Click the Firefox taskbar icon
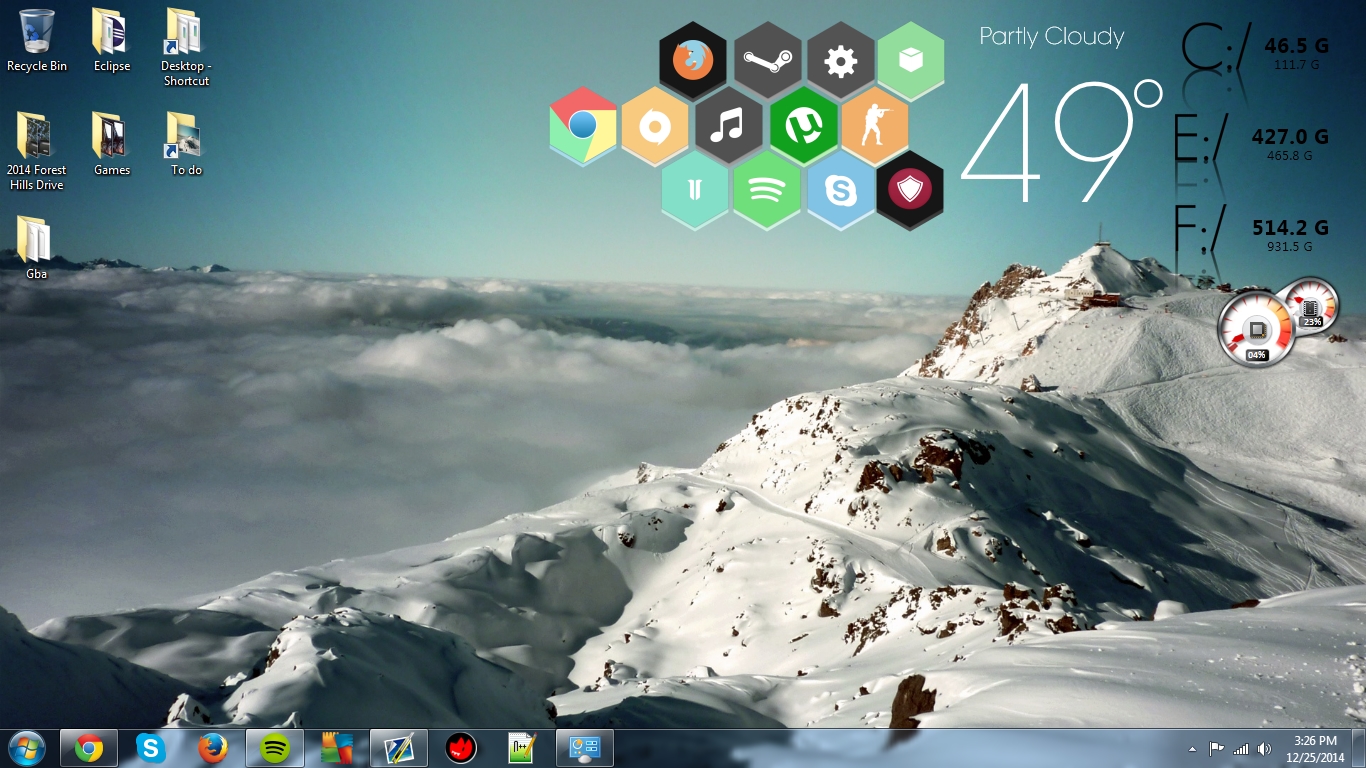 click(213, 748)
